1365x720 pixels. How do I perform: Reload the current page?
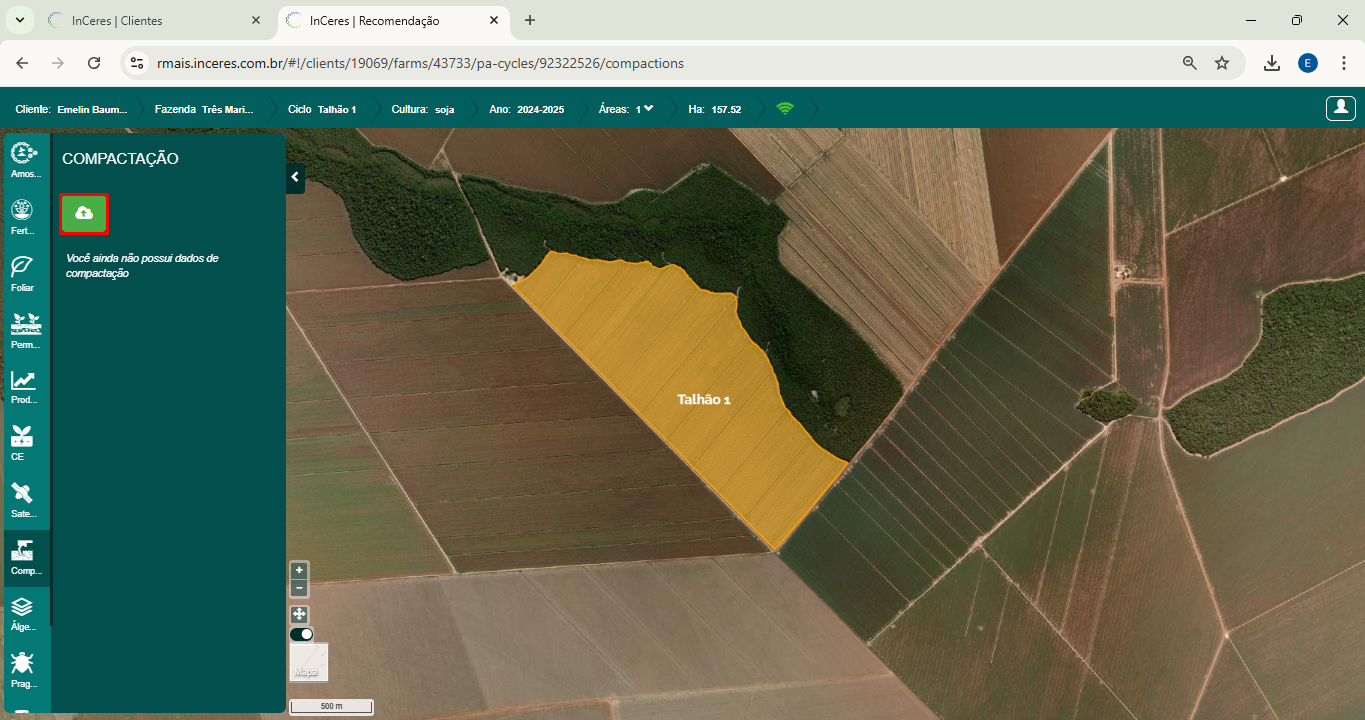pos(94,63)
